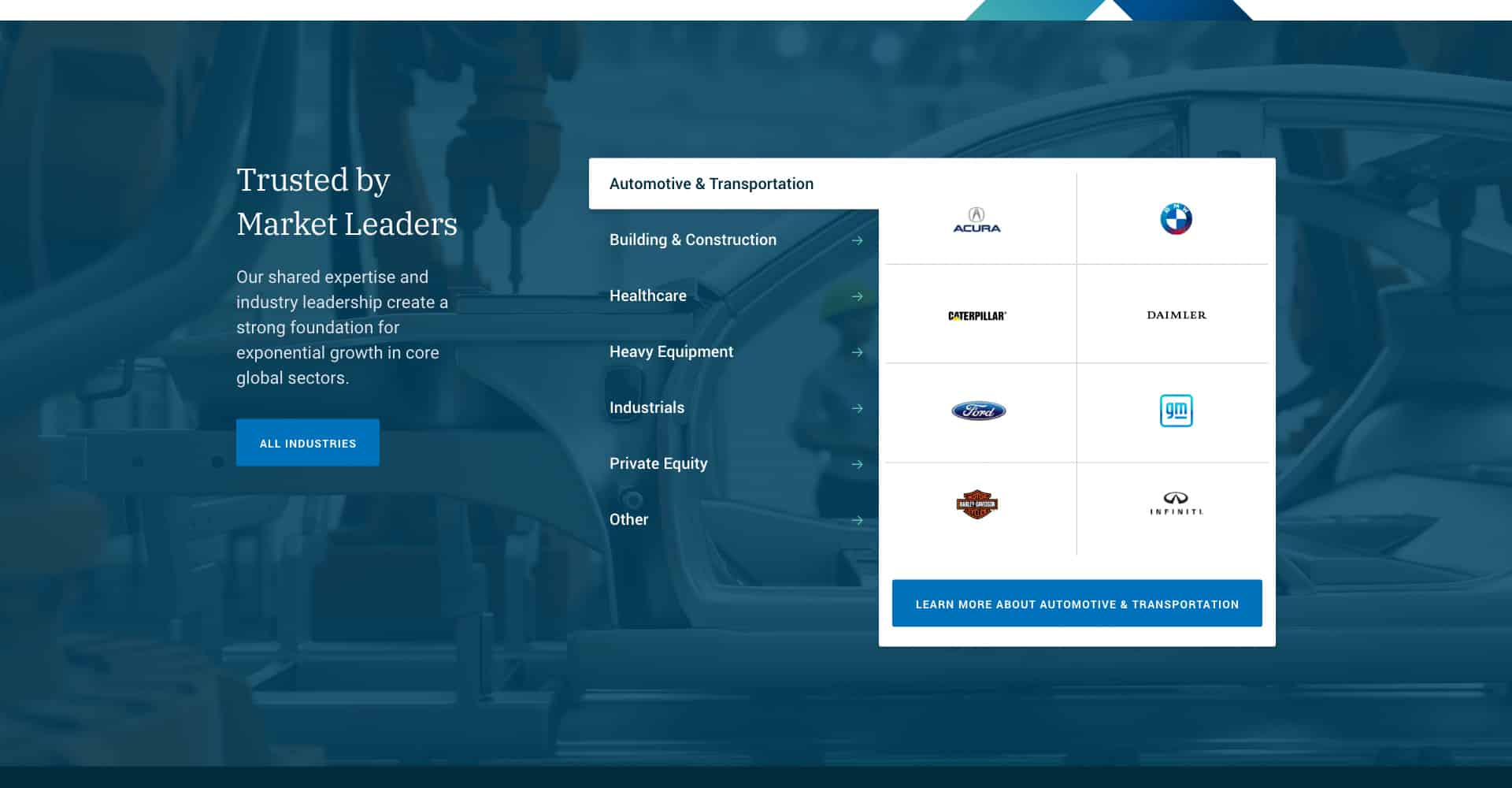The image size is (1512, 788).
Task: Open the Harley-Davidson logo
Action: click(x=976, y=504)
